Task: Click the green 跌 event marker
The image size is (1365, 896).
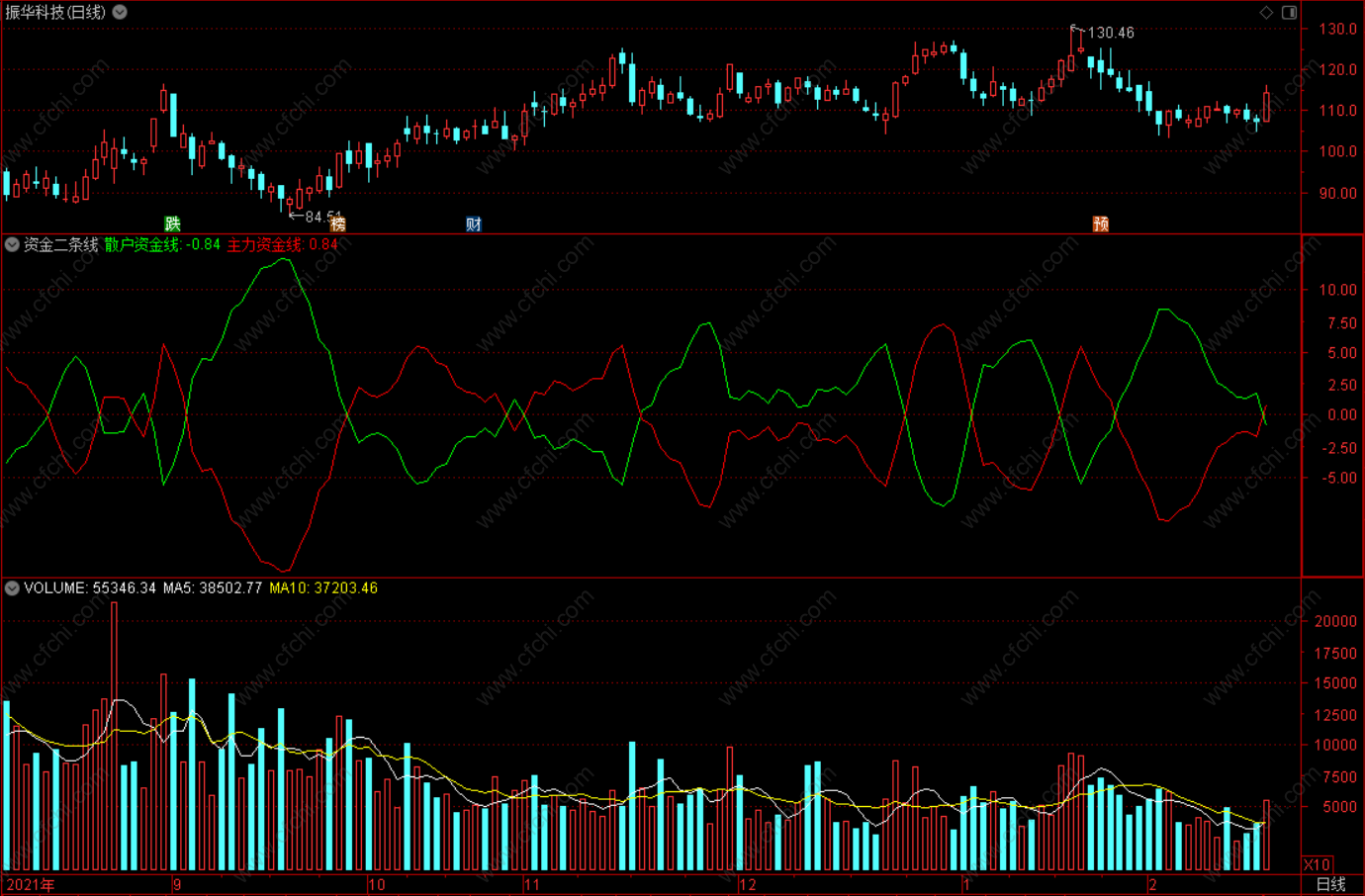Action: click(x=173, y=224)
